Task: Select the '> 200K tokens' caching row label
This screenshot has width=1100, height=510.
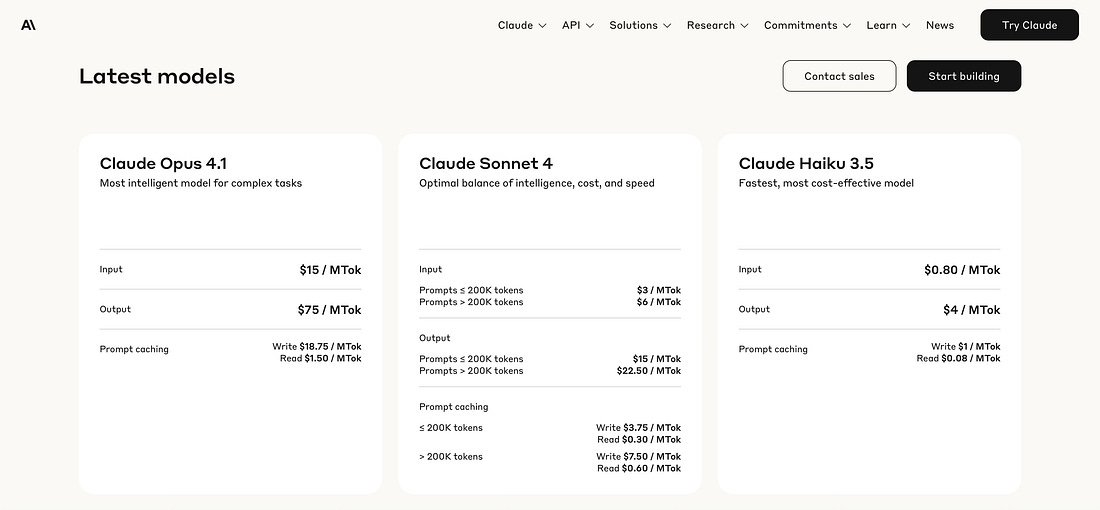Action: (451, 457)
